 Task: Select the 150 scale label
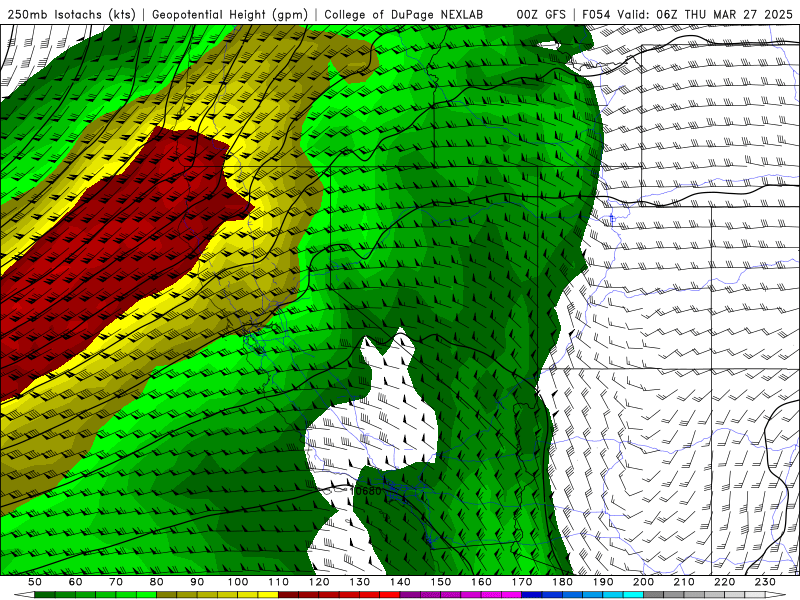(441, 582)
